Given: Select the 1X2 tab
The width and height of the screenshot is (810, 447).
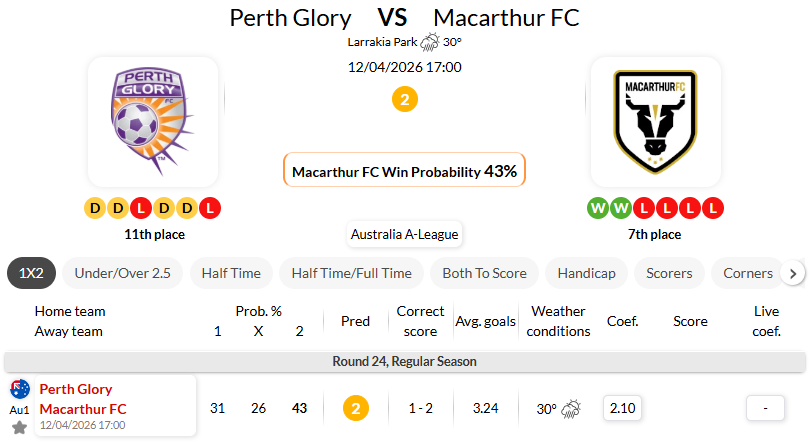Looking at the screenshot, I should (x=30, y=273).
